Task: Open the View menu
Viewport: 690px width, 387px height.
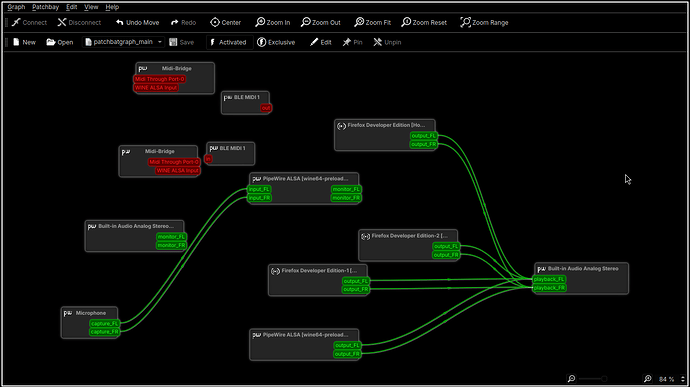Action: (x=91, y=7)
